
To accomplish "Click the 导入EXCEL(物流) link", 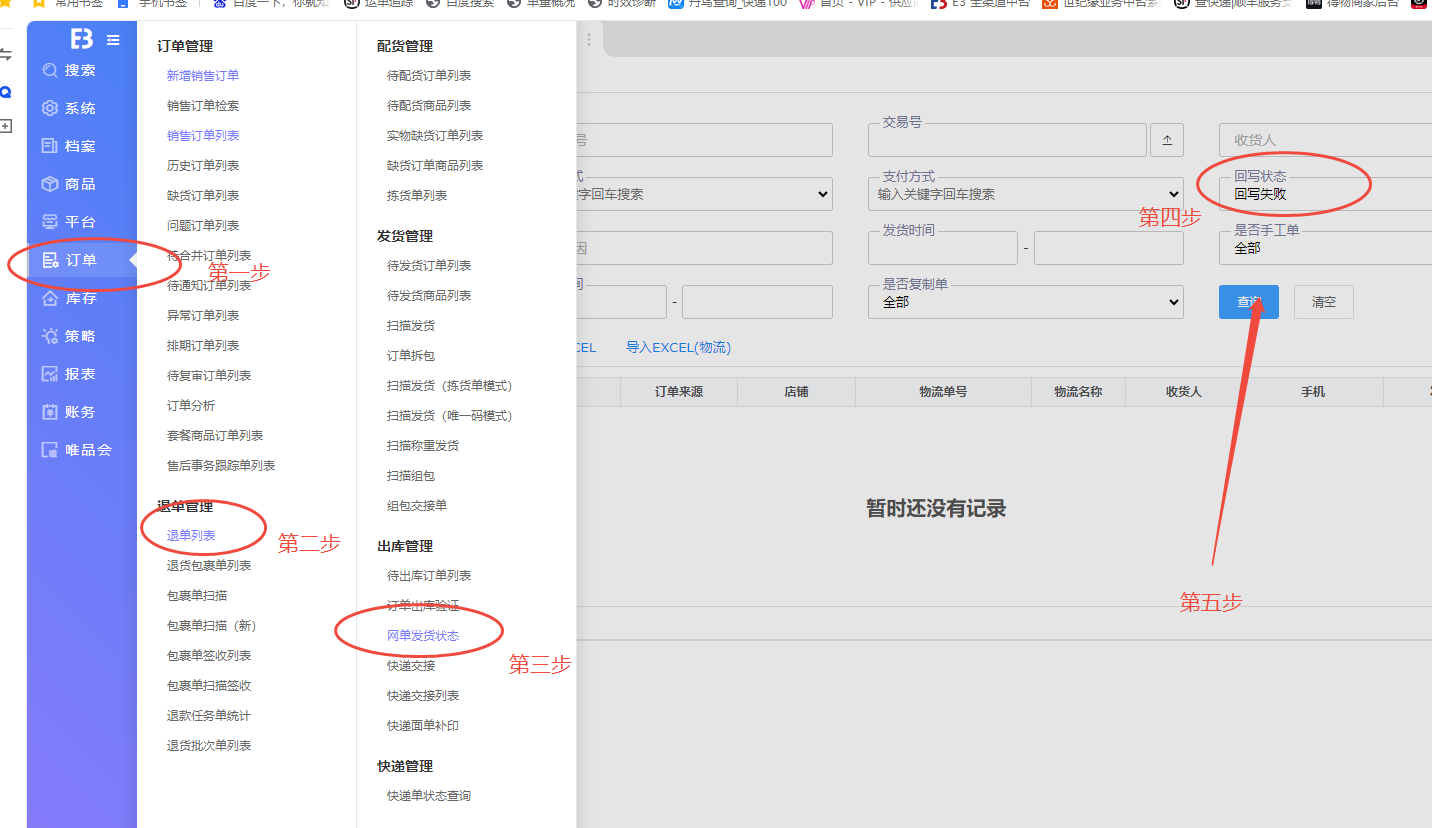I will 678,348.
